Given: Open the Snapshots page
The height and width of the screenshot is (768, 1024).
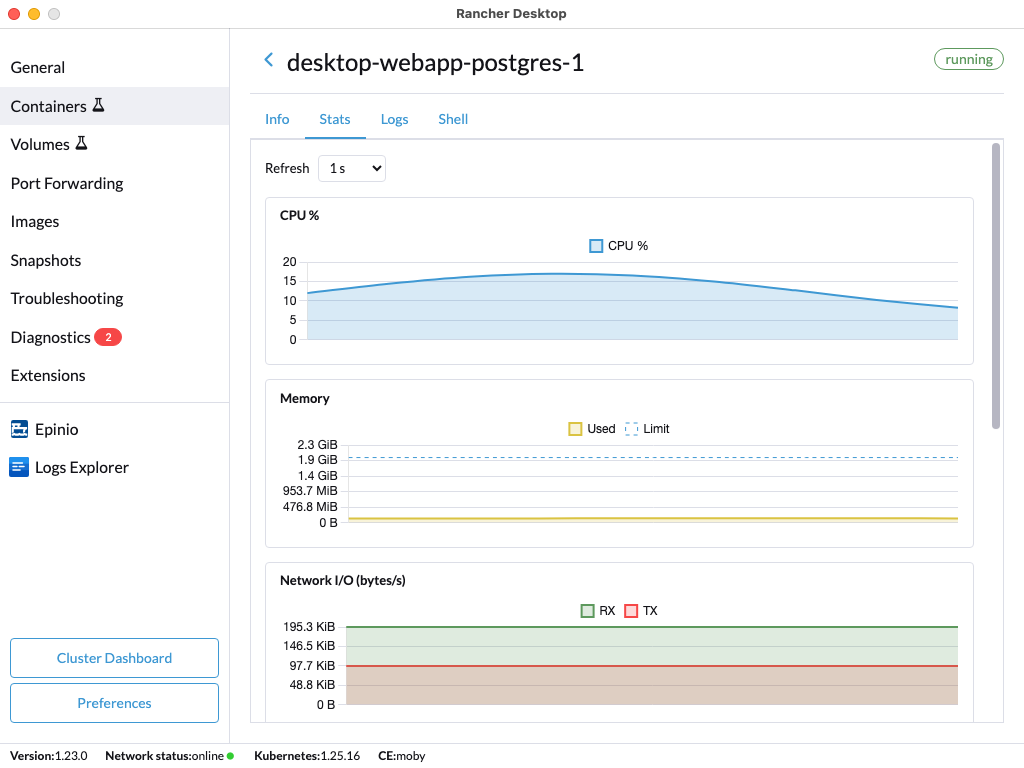Looking at the screenshot, I should pyautogui.click(x=114, y=260).
